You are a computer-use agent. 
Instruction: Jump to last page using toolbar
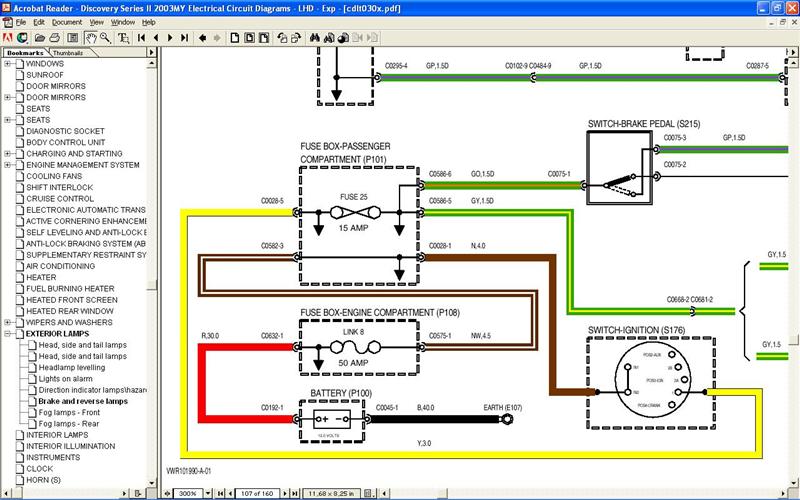pyautogui.click(x=185, y=38)
